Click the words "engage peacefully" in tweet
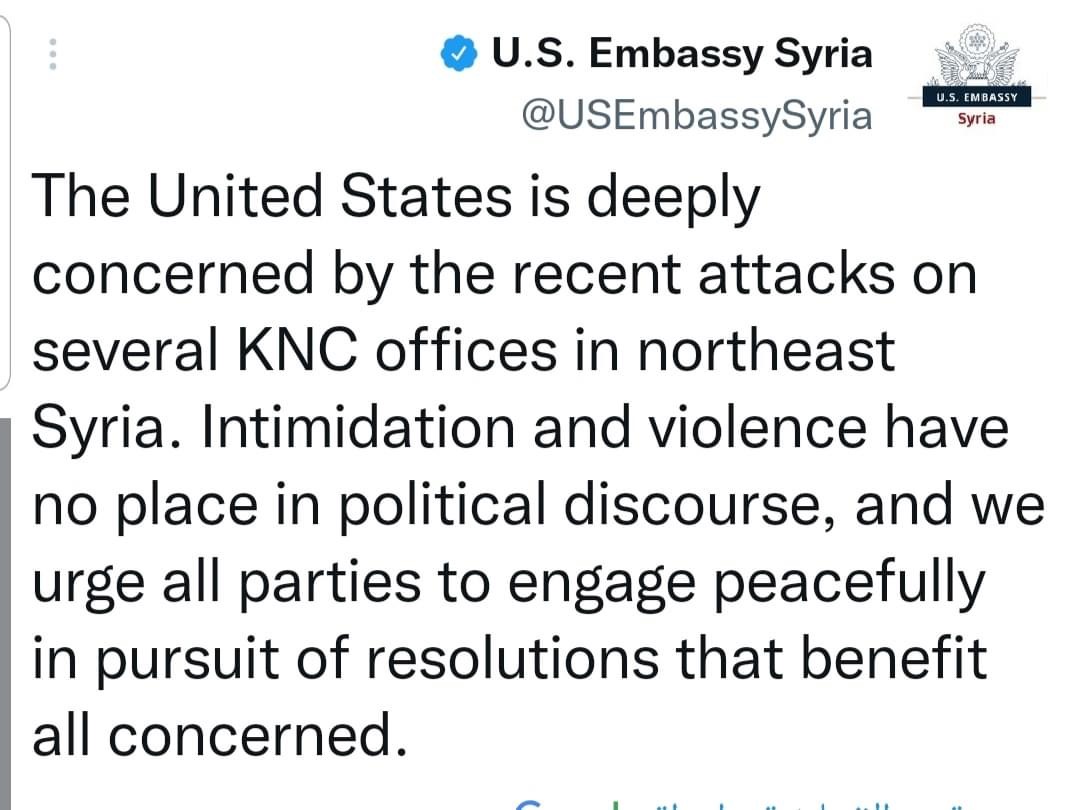 click(747, 583)
